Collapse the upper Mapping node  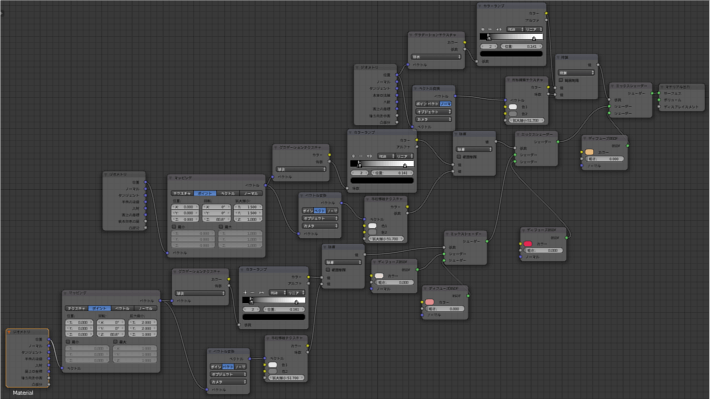171,178
